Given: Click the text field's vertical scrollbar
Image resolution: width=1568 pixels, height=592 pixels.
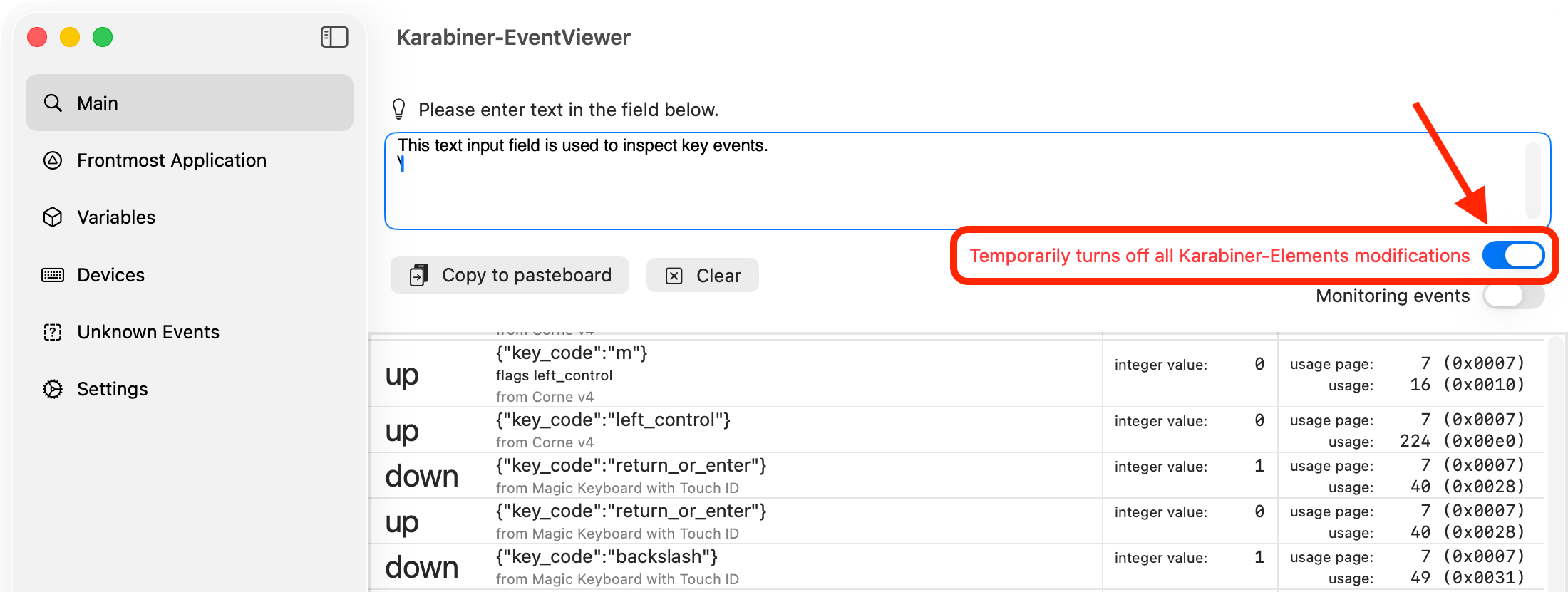Looking at the screenshot, I should click(1532, 181).
